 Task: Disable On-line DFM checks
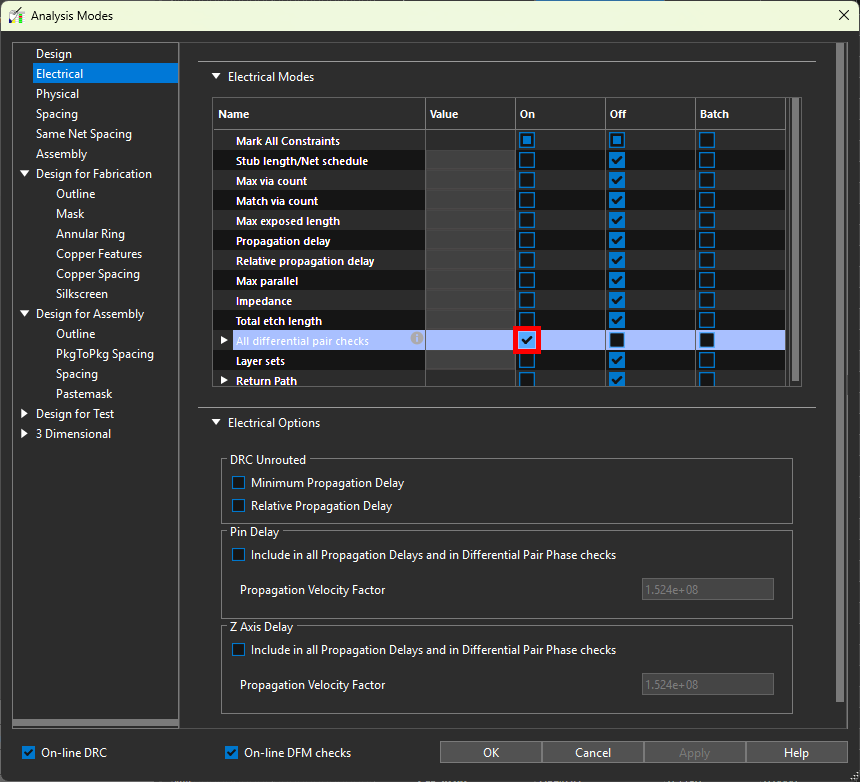[232, 752]
